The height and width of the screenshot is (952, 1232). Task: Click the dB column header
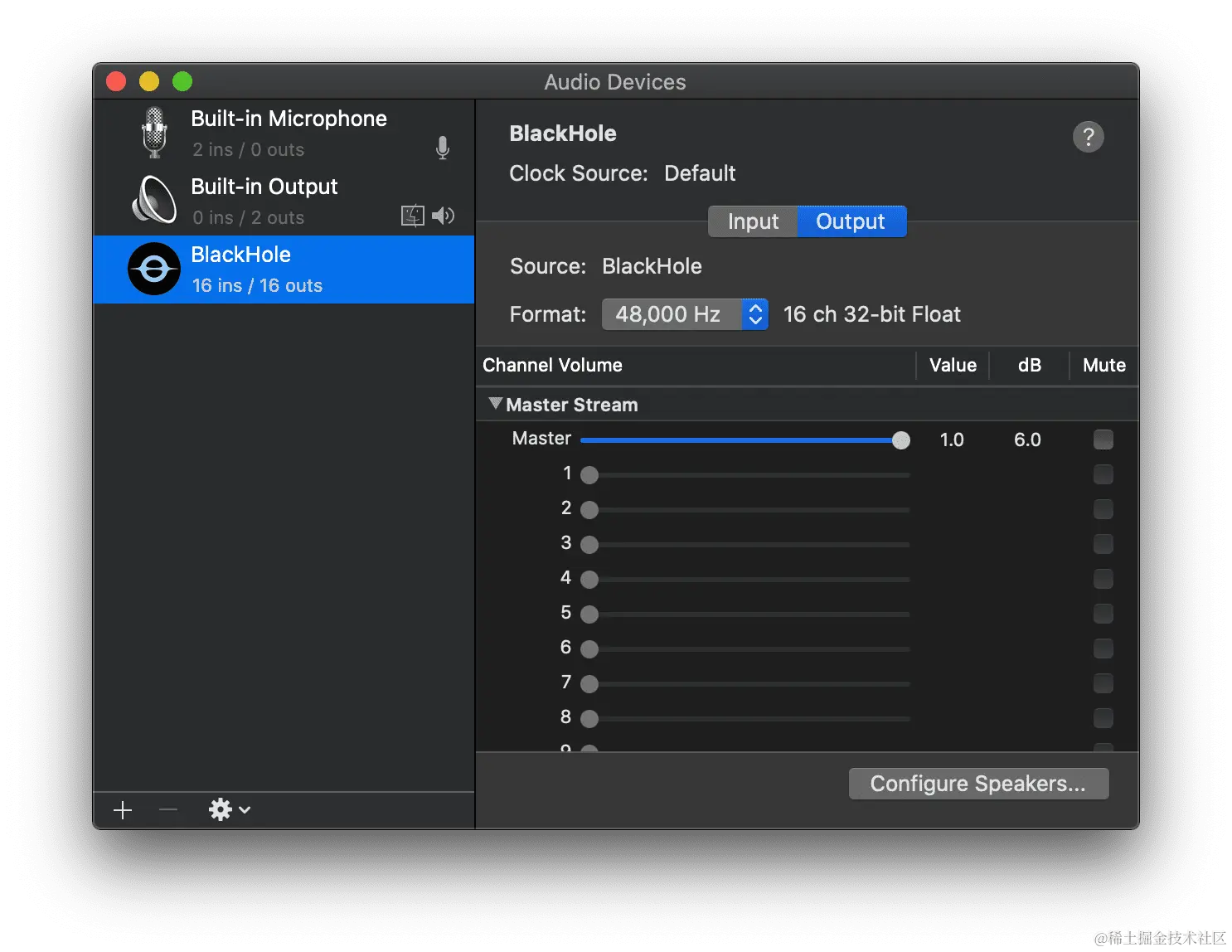pos(1030,365)
